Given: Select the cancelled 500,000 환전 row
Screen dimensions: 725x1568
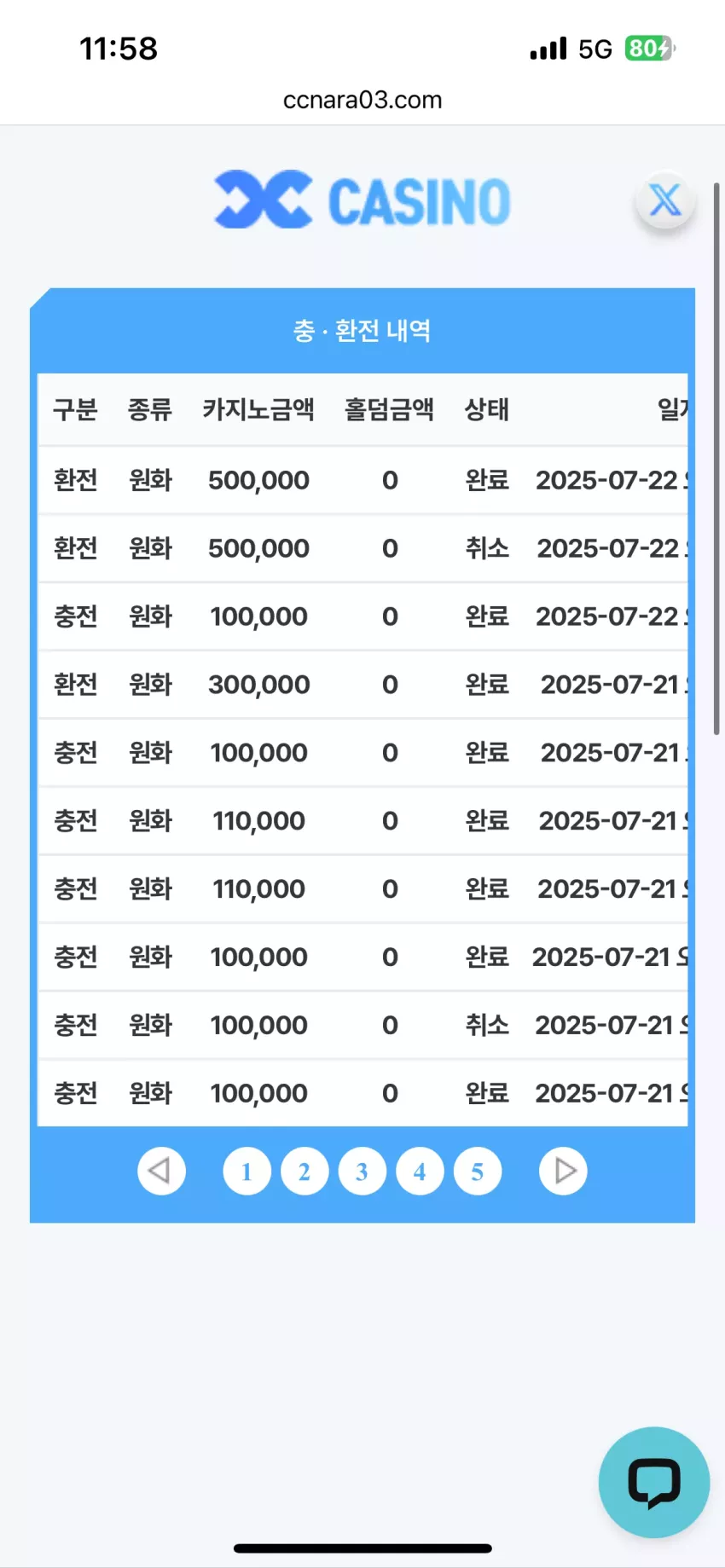Looking at the screenshot, I should point(362,548).
